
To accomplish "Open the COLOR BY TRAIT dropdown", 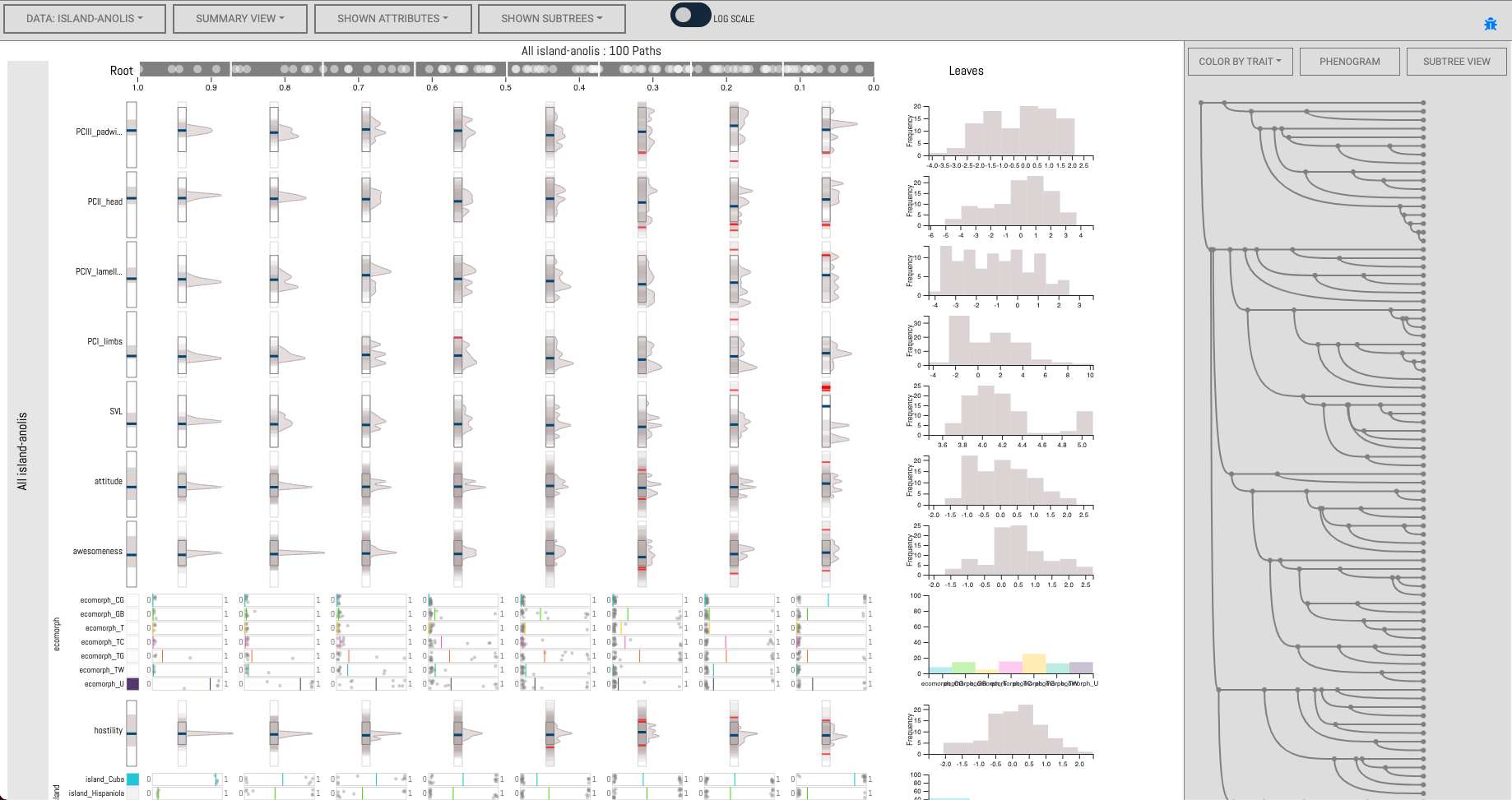I will 1241,62.
